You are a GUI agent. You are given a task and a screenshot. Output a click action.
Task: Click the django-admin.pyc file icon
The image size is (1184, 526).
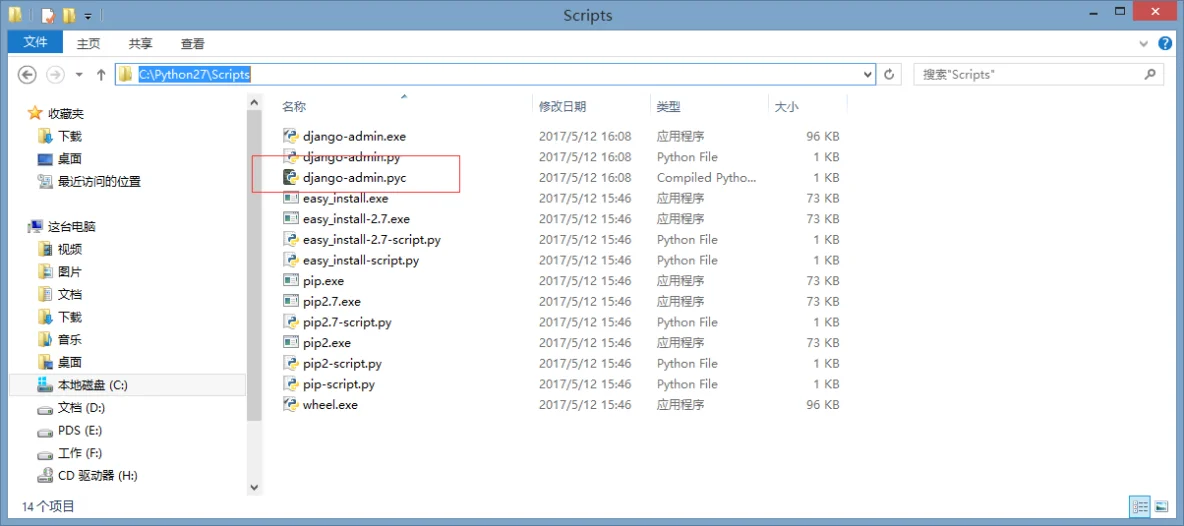pyautogui.click(x=290, y=177)
